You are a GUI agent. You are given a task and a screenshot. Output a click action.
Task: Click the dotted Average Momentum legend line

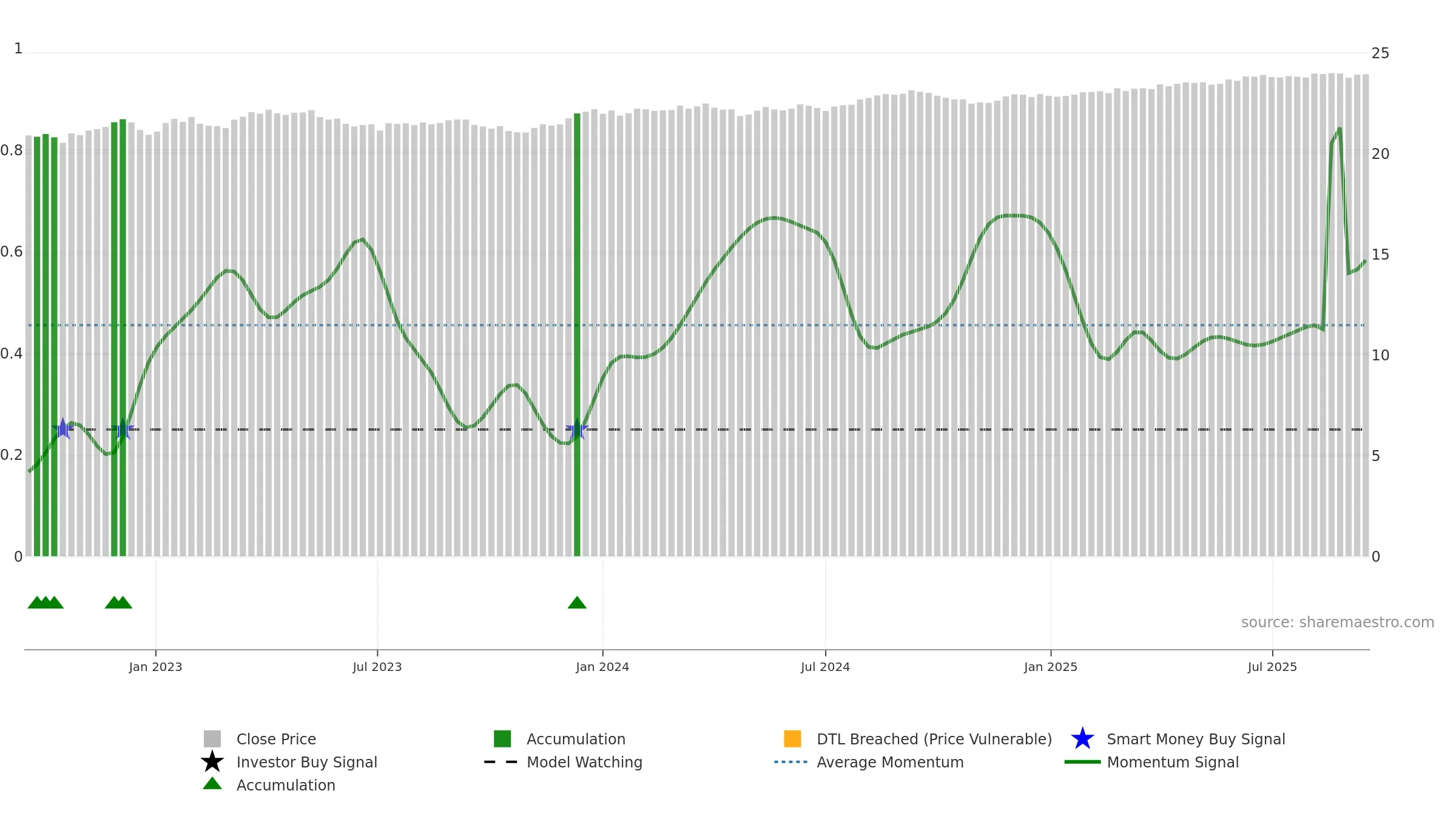[791, 762]
